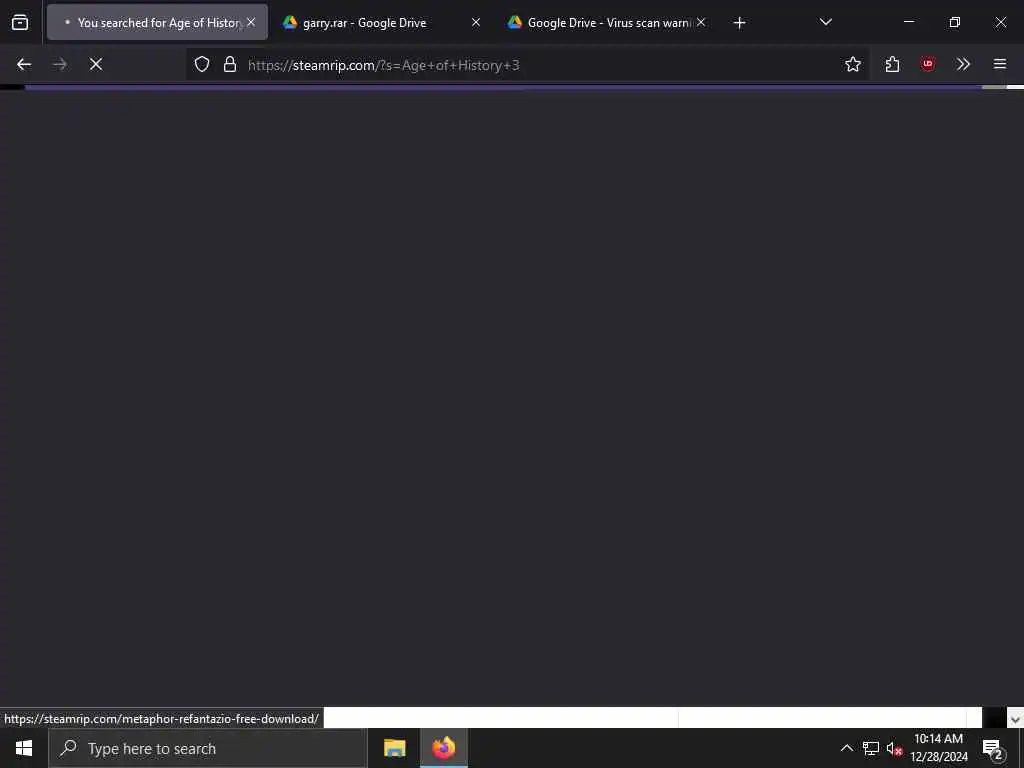Open the Windows Start menu
1024x768 pixels.
24,748
